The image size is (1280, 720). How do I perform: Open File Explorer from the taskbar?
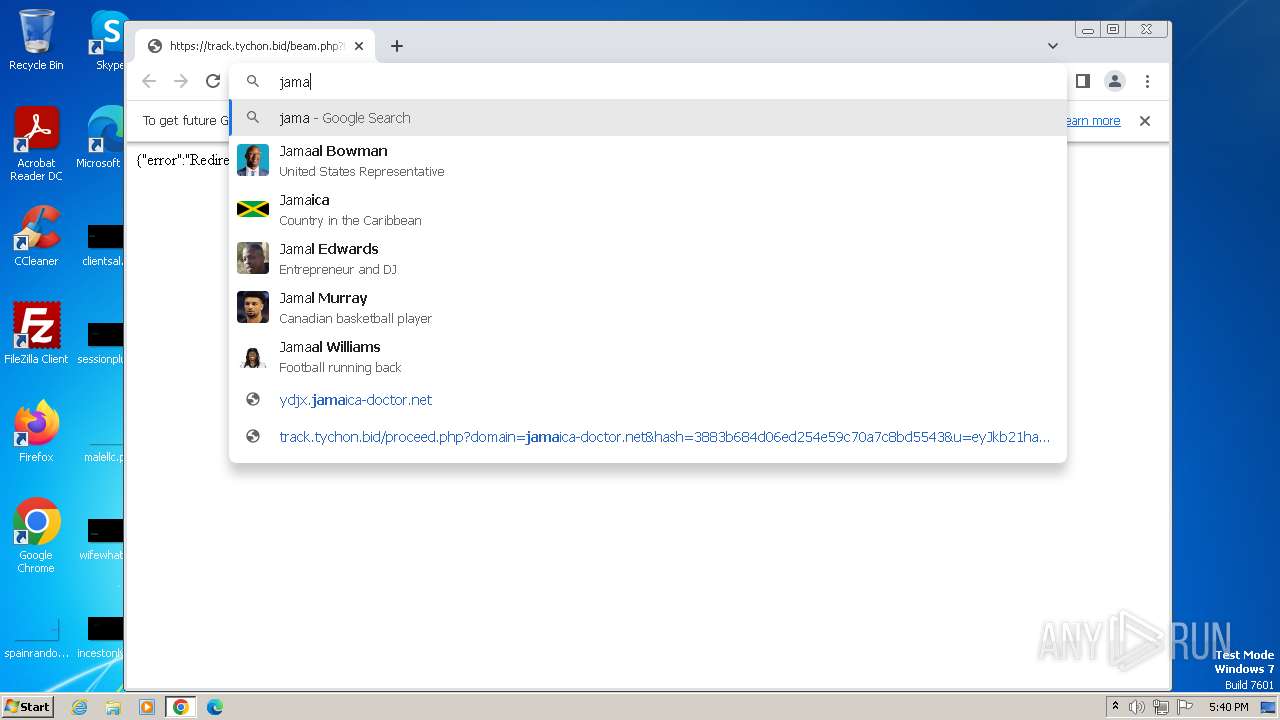[113, 707]
